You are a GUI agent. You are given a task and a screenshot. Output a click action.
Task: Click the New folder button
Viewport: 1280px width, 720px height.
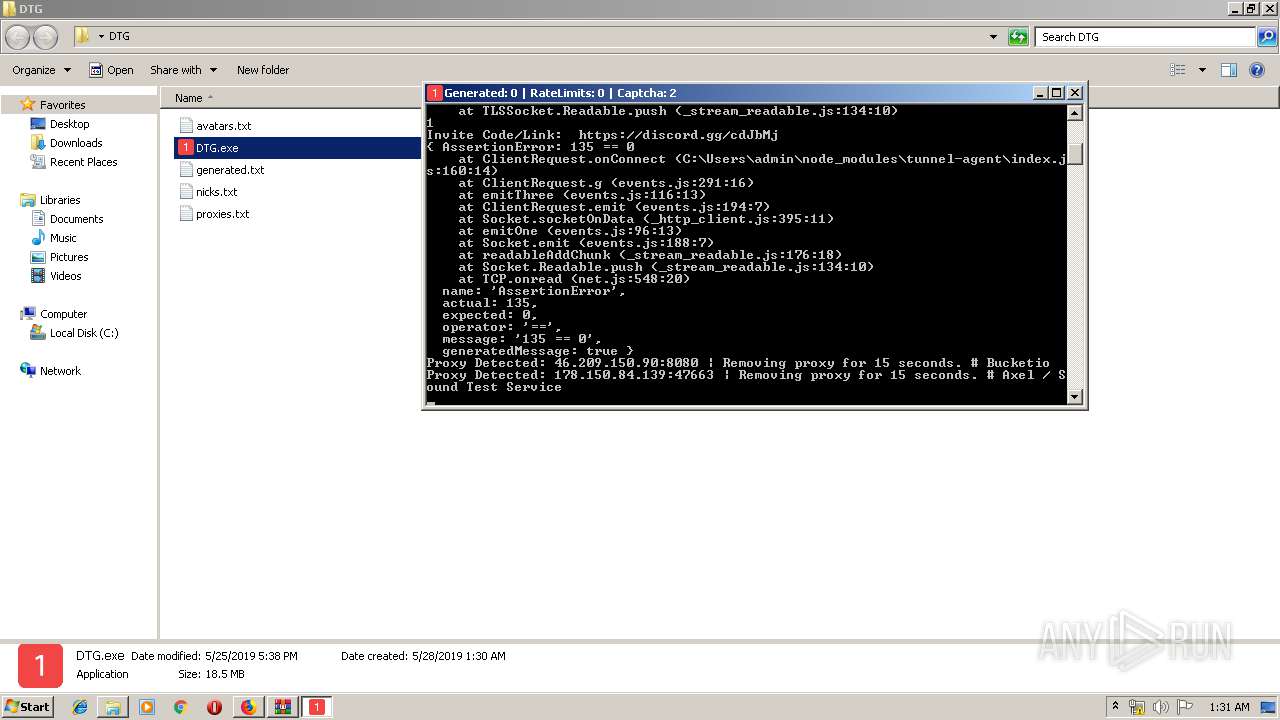point(263,70)
